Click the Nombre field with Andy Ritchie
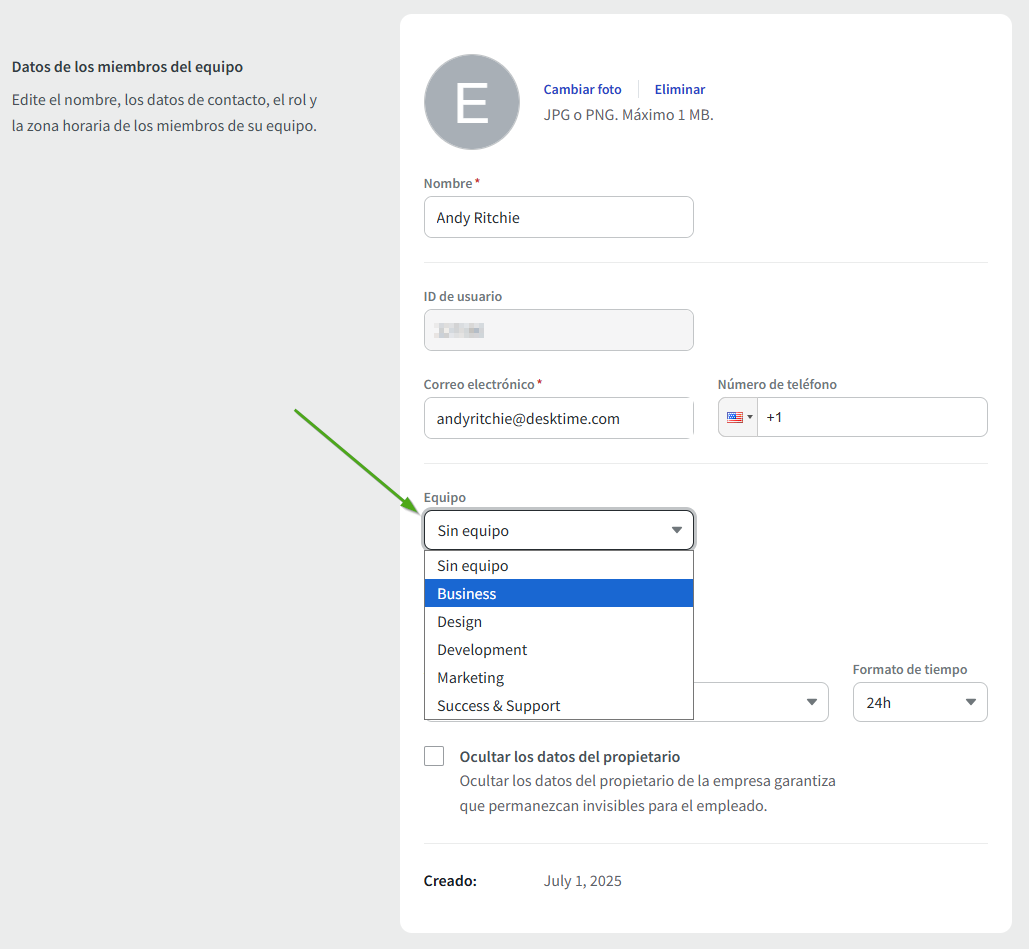The width and height of the screenshot is (1029, 949). click(x=558, y=217)
